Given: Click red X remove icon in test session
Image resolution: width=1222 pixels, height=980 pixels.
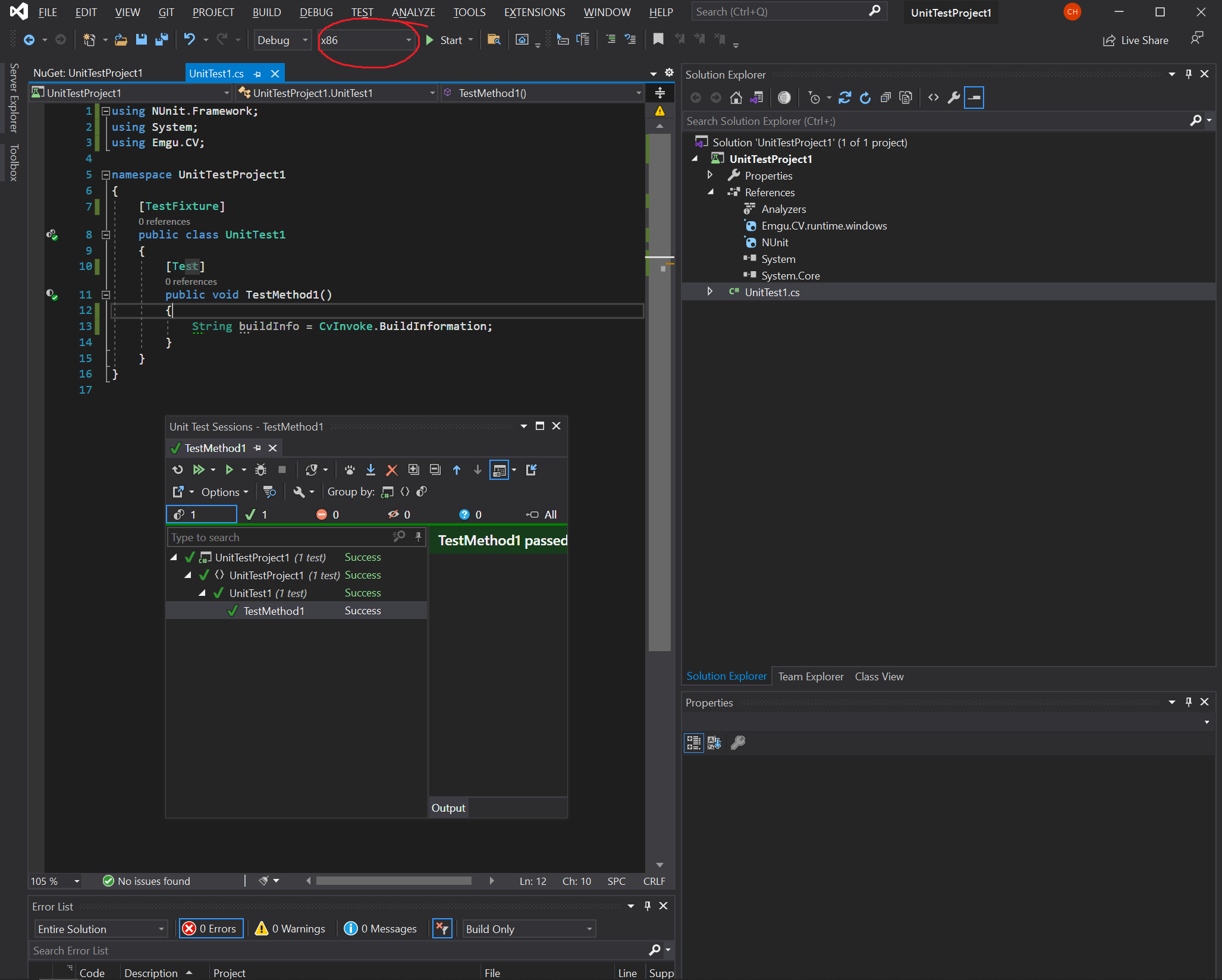Looking at the screenshot, I should click(391, 470).
